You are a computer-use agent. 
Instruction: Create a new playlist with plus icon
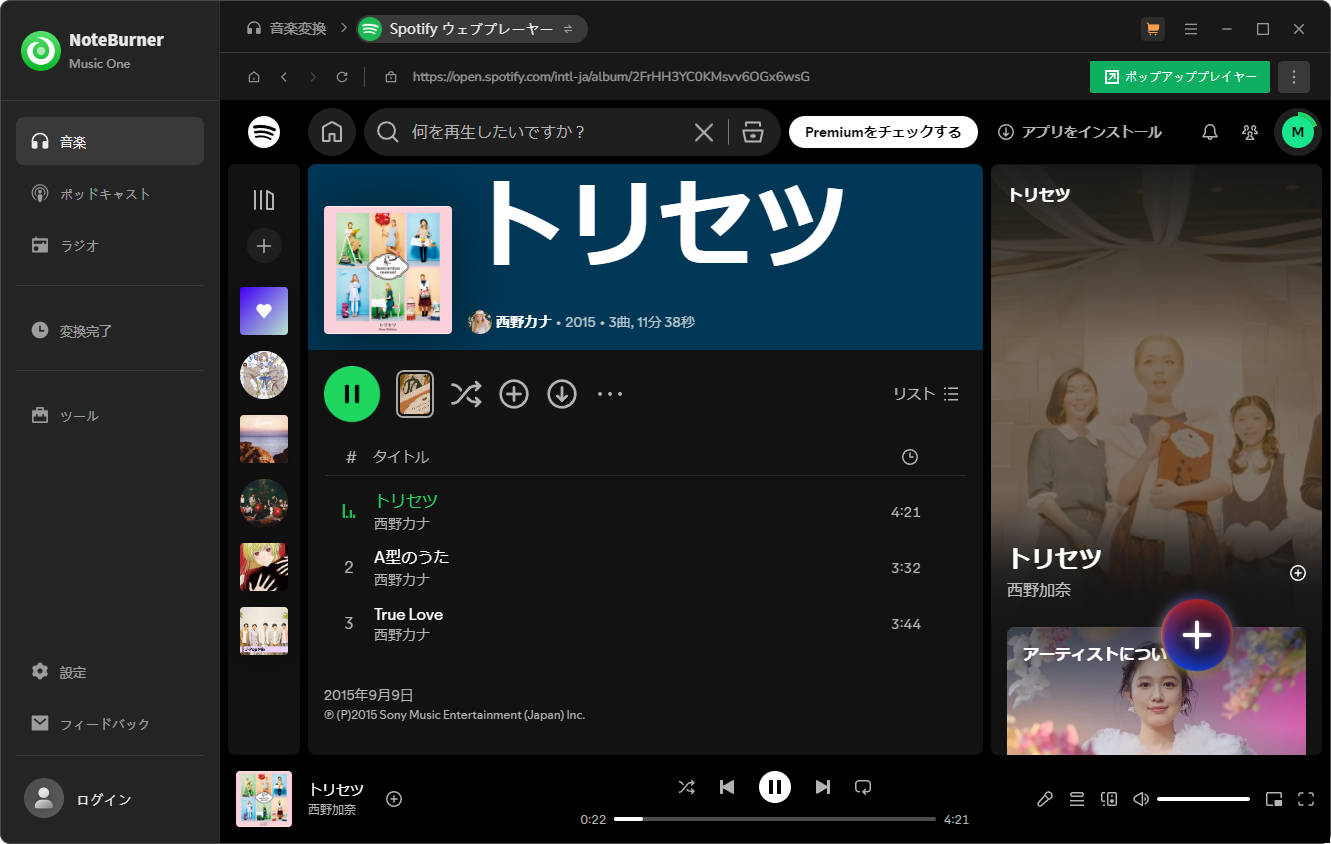point(264,246)
